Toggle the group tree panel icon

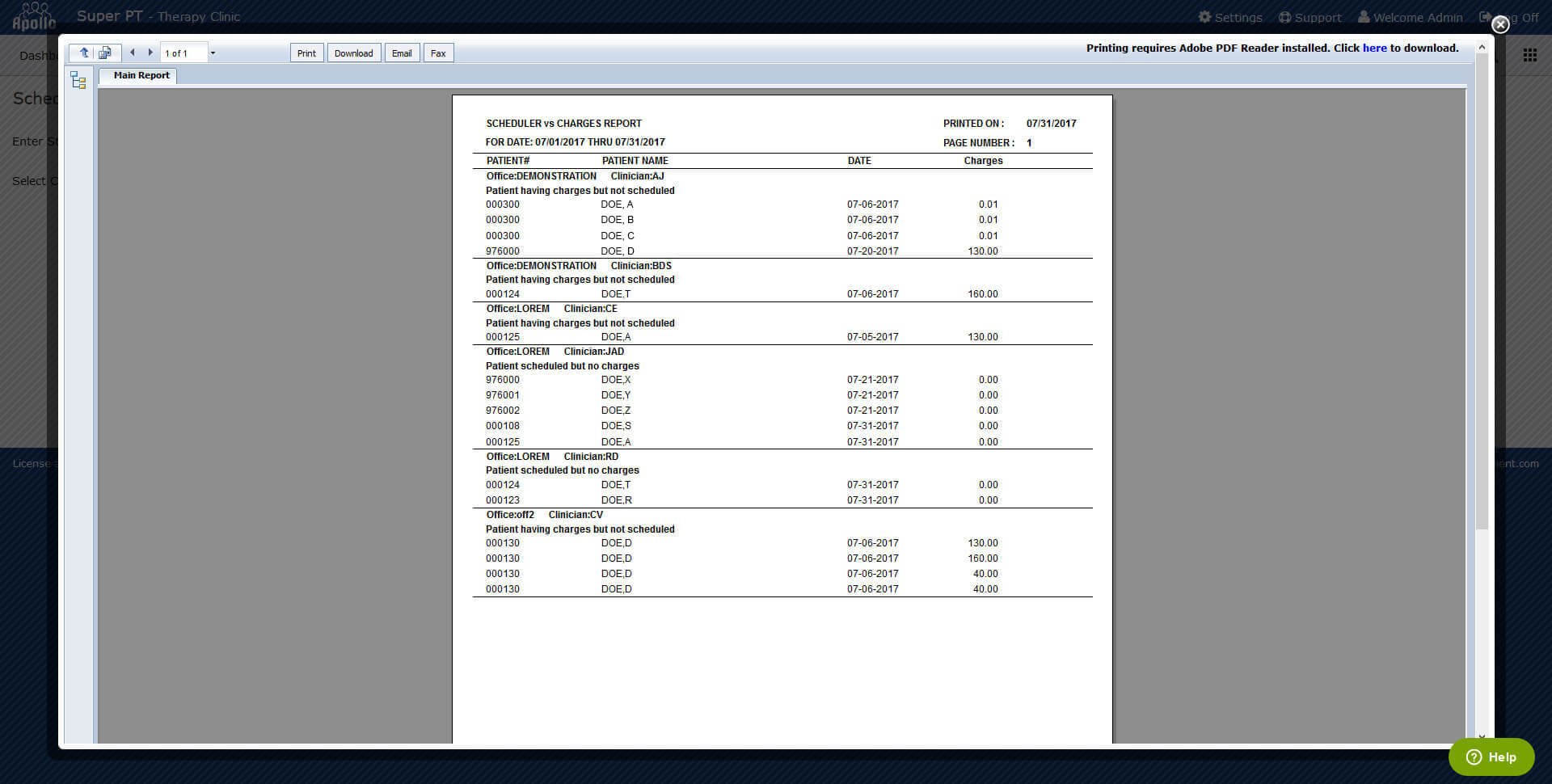pyautogui.click(x=78, y=80)
